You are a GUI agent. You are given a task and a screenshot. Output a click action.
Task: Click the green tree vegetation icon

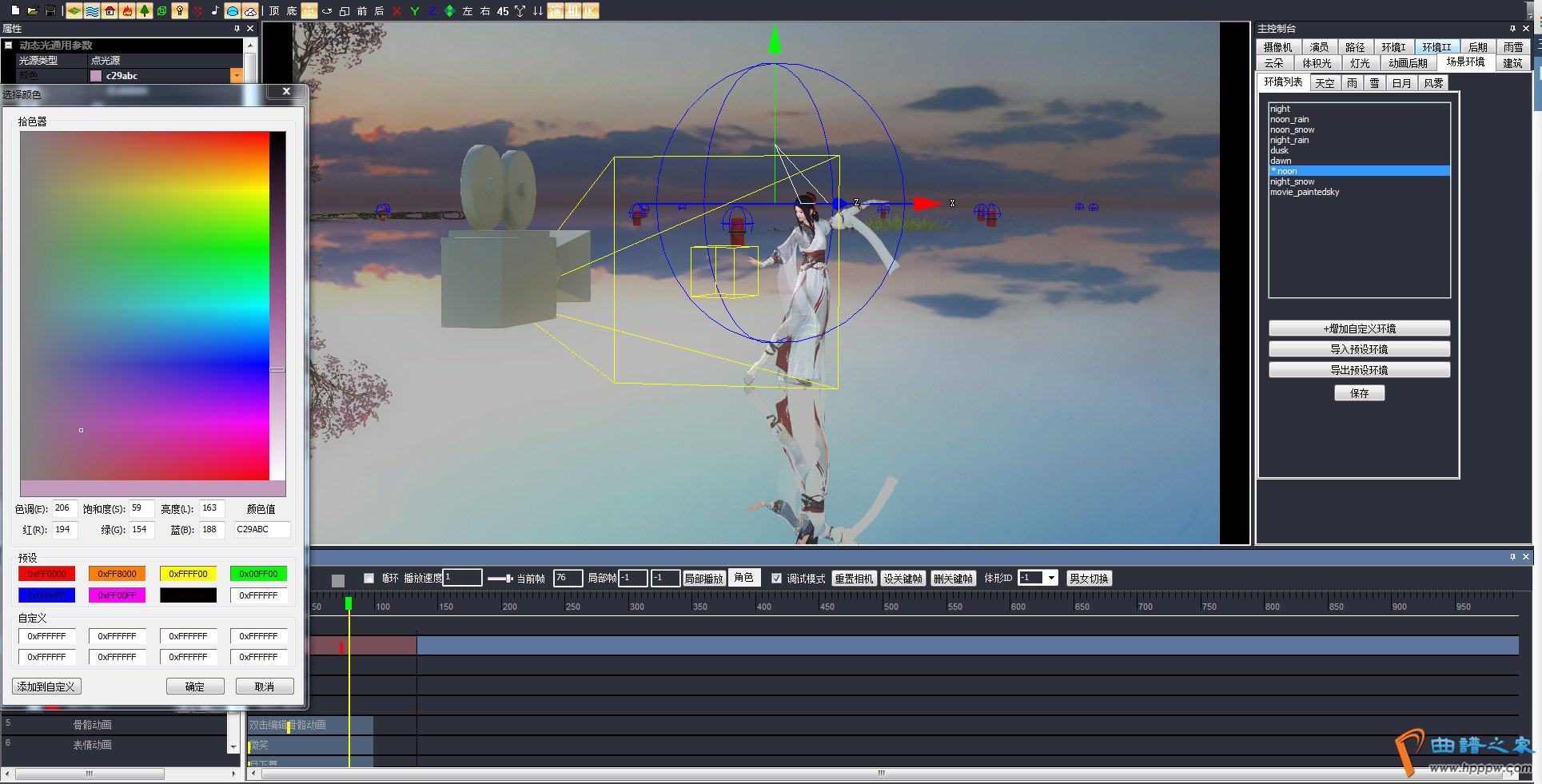click(x=145, y=11)
